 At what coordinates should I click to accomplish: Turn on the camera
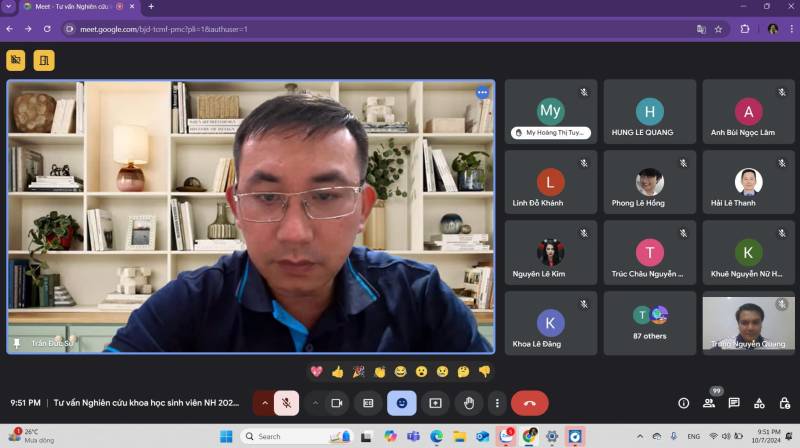click(337, 403)
